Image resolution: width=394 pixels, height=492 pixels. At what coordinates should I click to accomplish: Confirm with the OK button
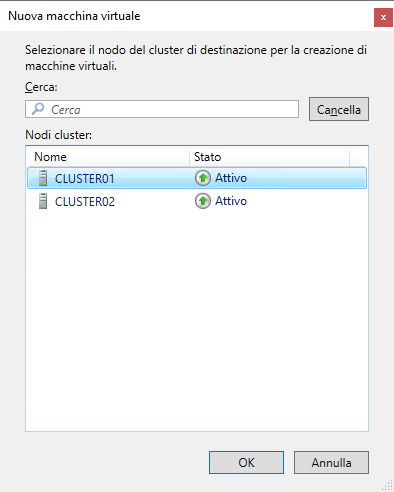(246, 463)
